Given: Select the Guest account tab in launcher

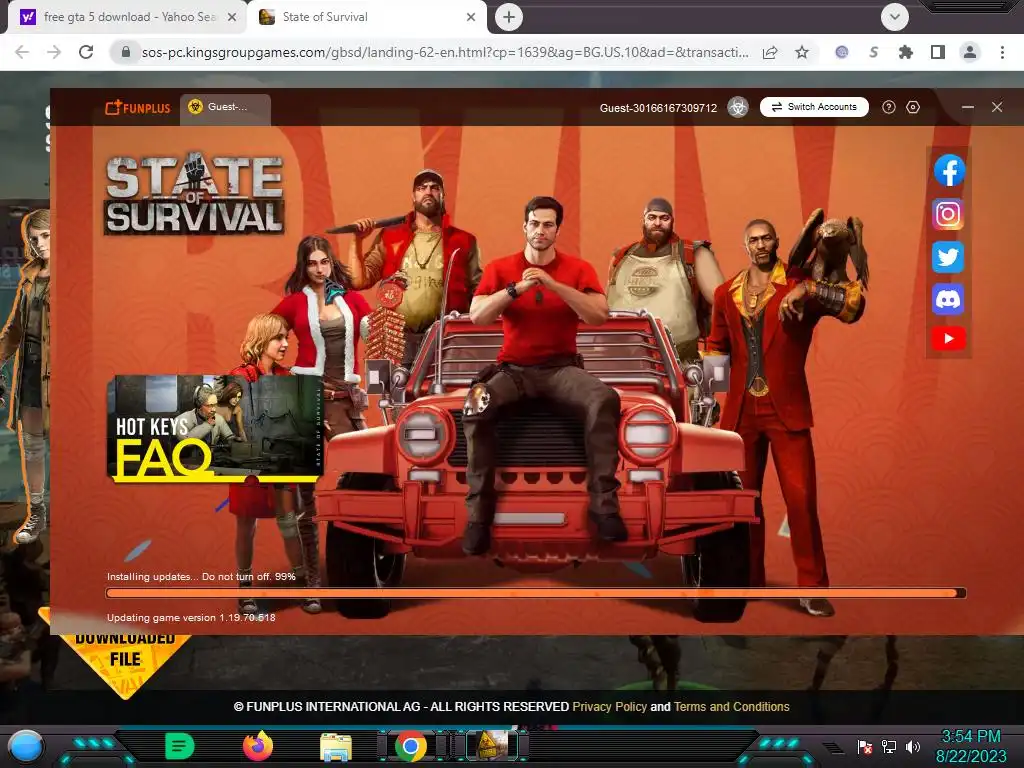Looking at the screenshot, I should [x=225, y=108].
